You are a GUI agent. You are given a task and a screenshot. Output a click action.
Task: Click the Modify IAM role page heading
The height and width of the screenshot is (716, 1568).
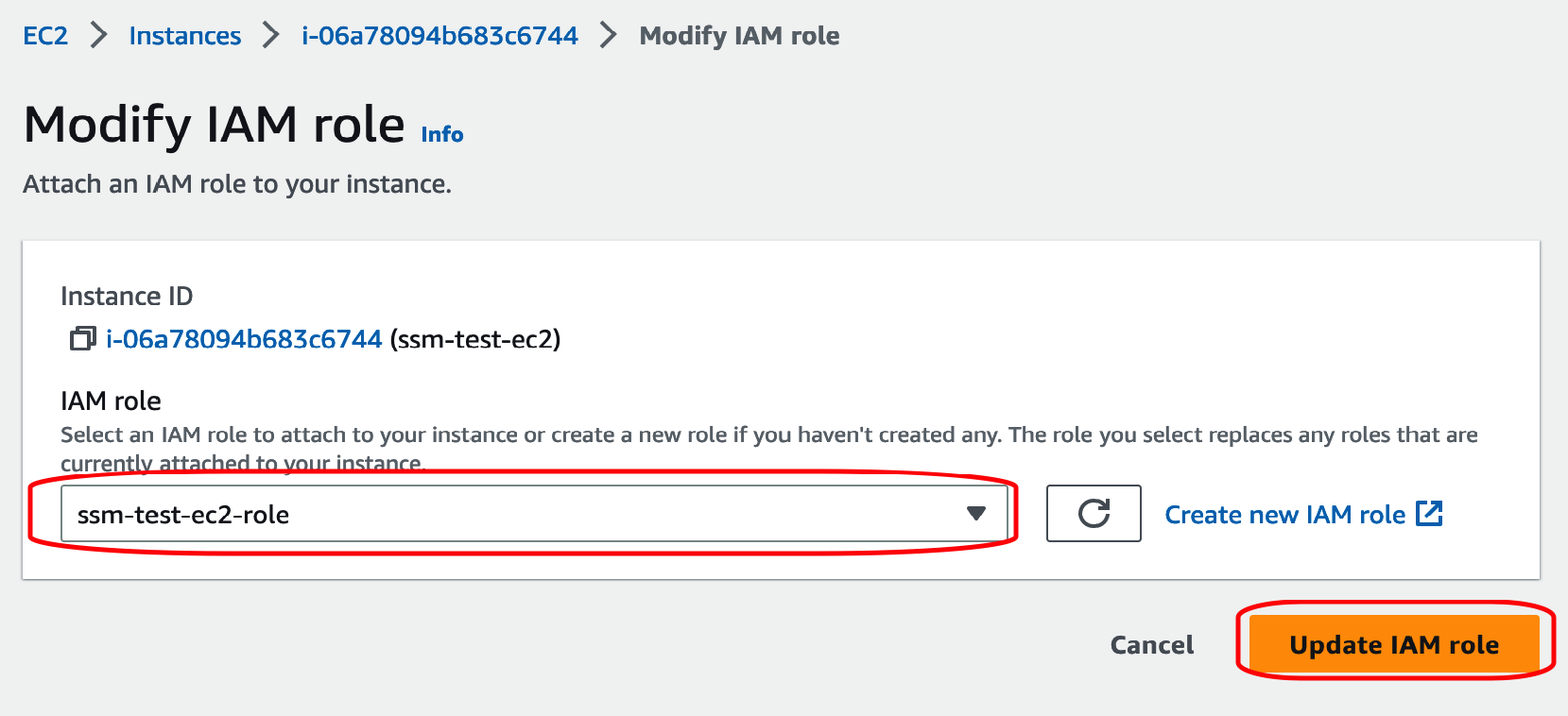tap(215, 125)
